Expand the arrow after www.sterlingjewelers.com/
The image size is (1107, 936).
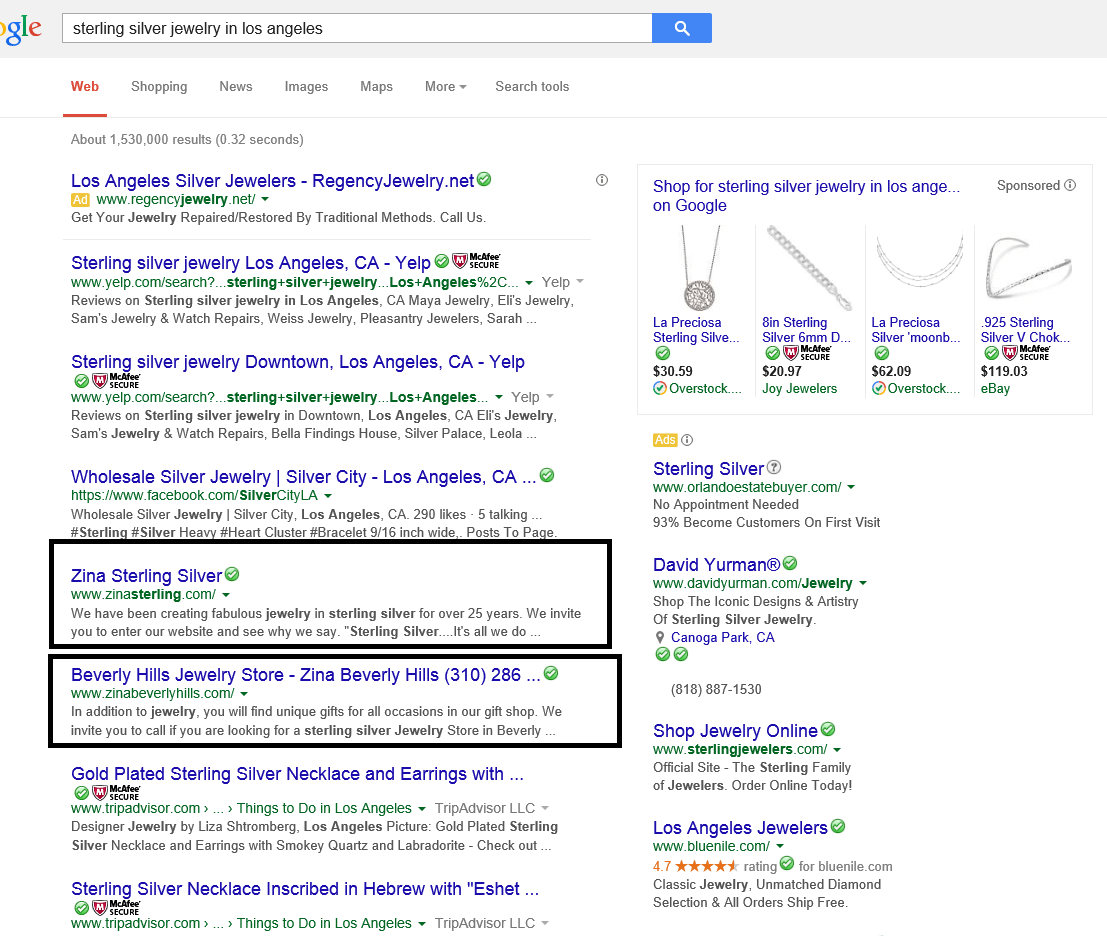[x=837, y=750]
